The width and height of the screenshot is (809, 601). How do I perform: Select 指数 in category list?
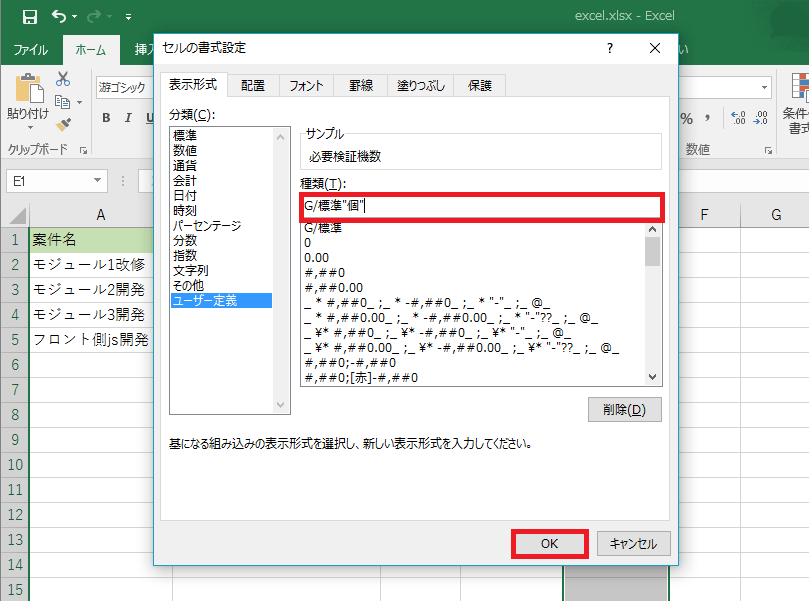tap(221, 255)
